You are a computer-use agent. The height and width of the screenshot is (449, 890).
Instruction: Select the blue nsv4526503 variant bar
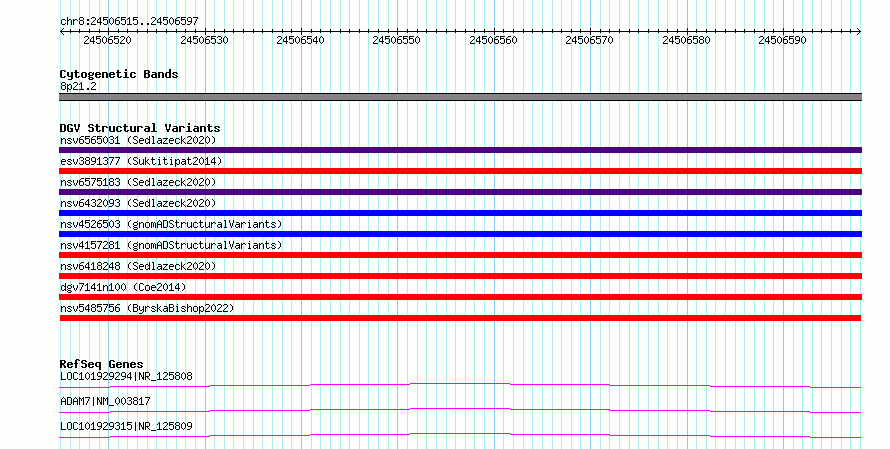pos(460,234)
